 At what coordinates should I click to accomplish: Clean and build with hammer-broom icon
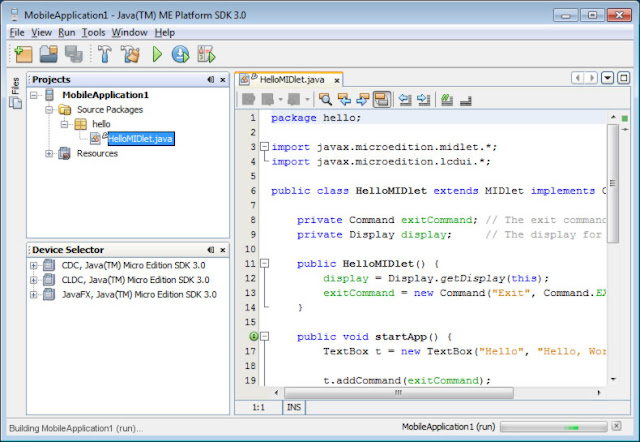click(x=130, y=54)
